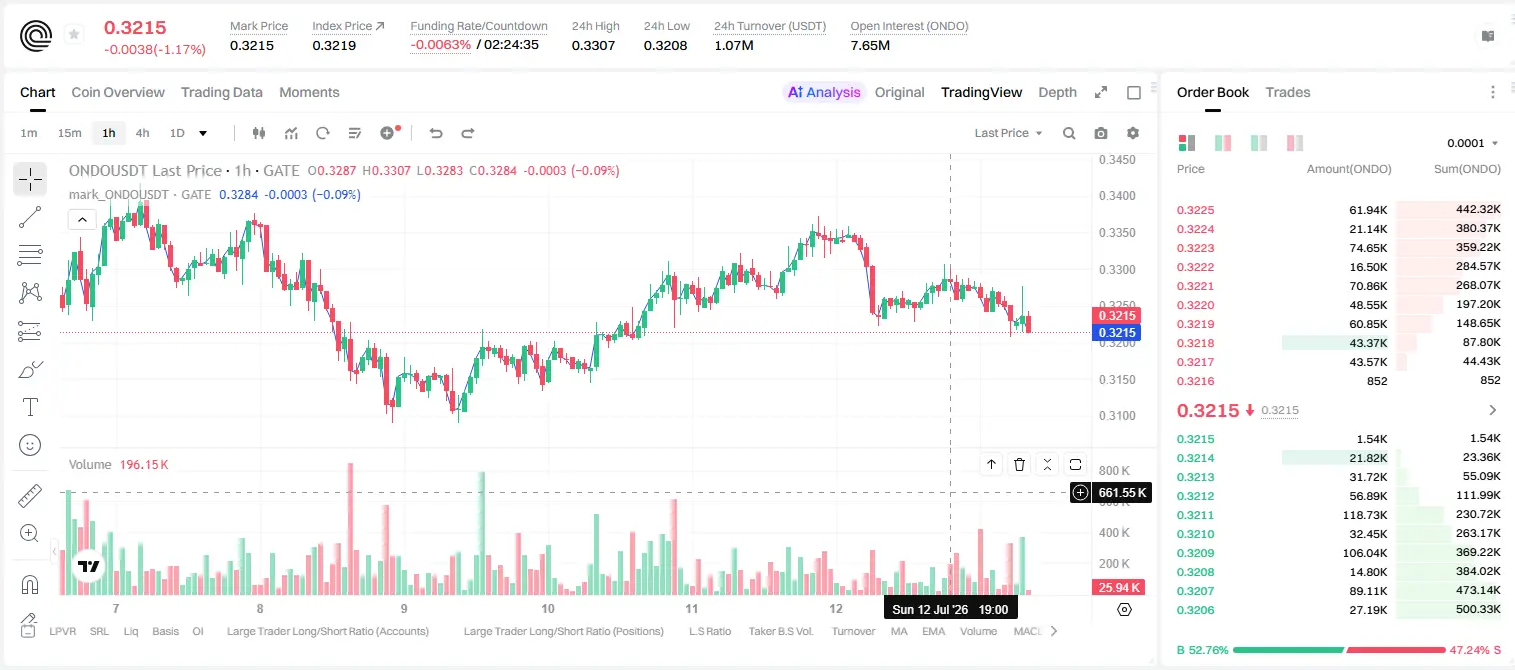Click the undo arrow in chart toolbar
This screenshot has height=670, width=1515.
tap(436, 133)
